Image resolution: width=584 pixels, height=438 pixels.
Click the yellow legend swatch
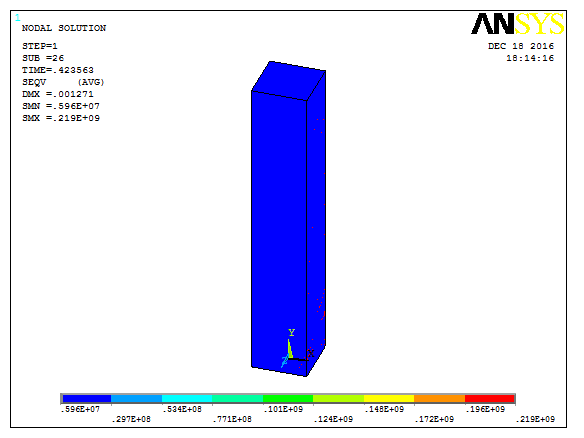tap(389, 399)
